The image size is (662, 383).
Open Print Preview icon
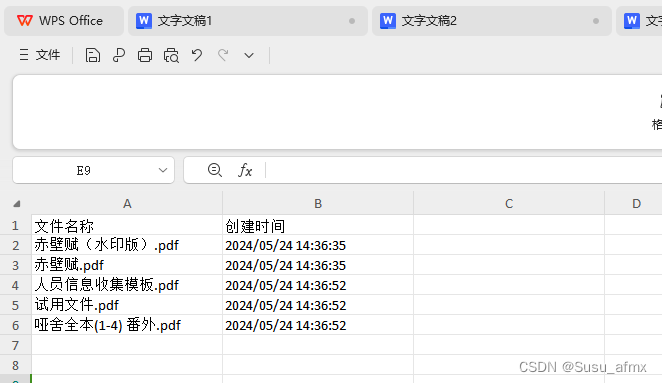coord(171,55)
